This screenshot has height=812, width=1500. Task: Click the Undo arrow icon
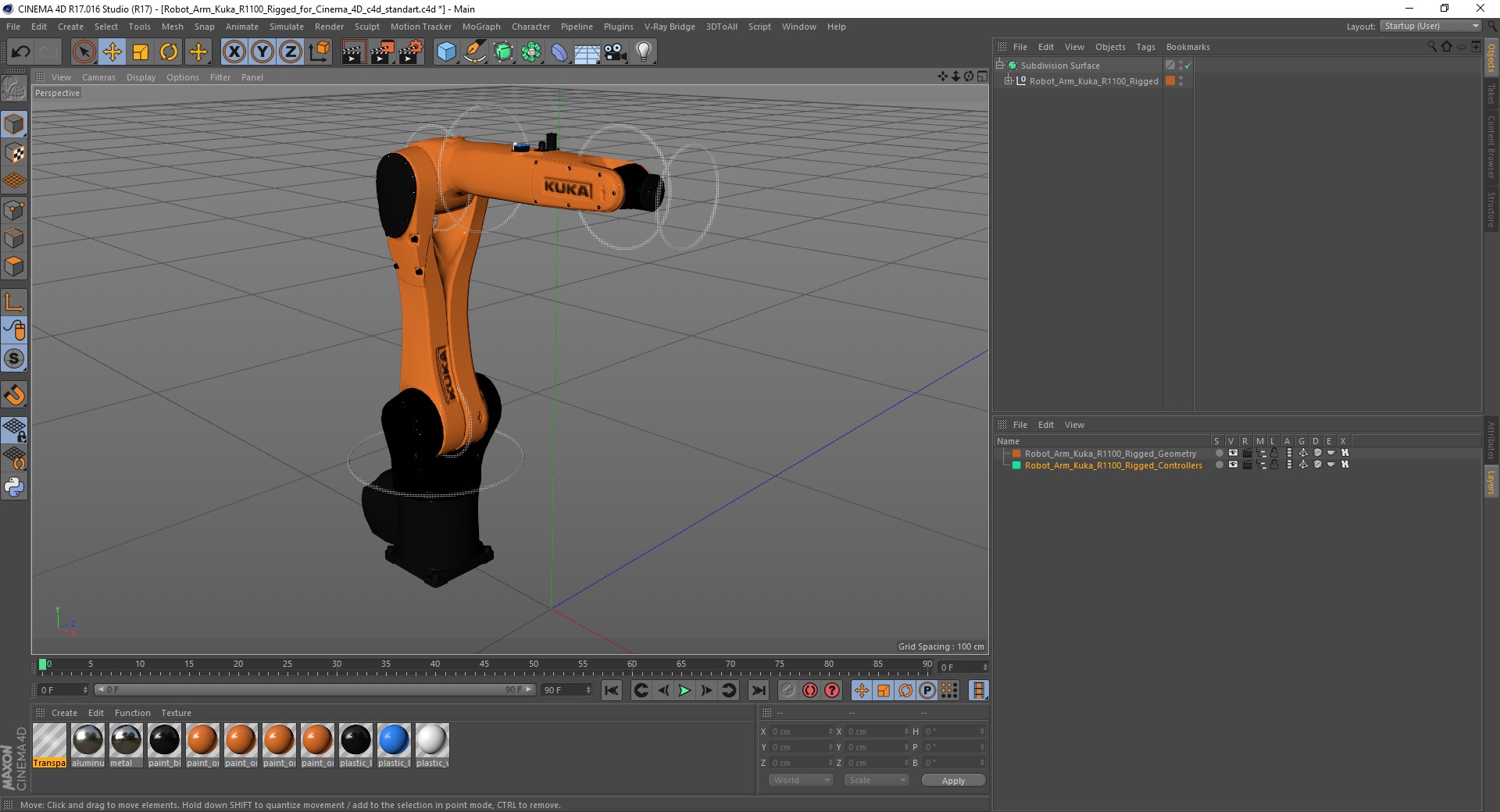coord(21,52)
